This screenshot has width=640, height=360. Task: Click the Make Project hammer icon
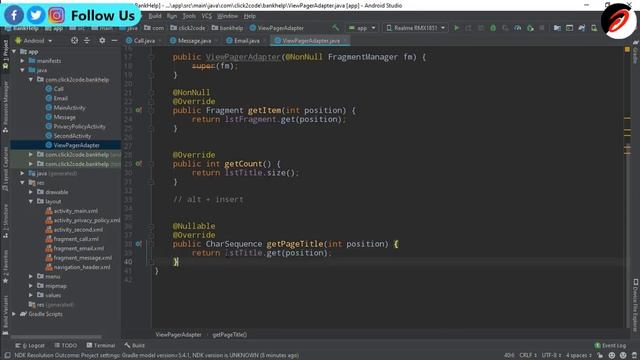click(x=336, y=28)
